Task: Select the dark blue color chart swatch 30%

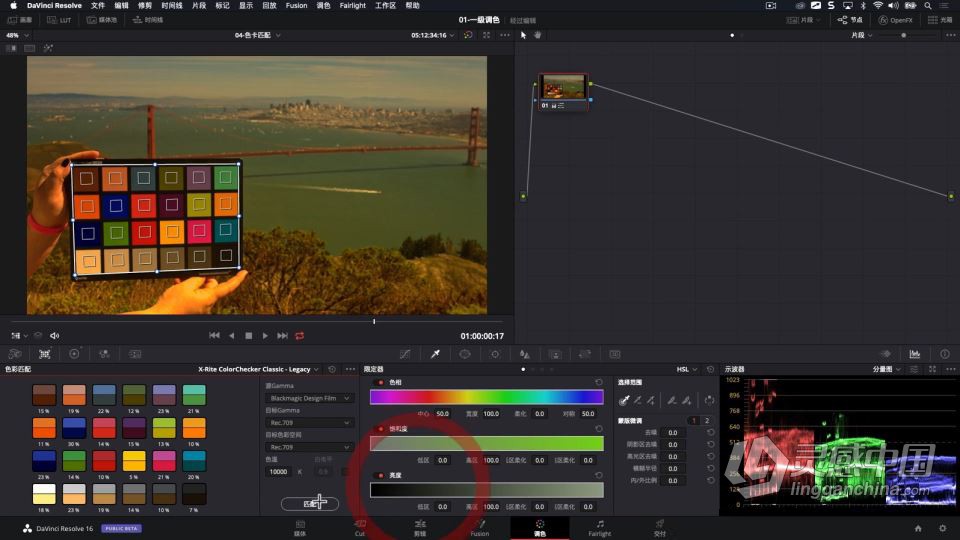Action: pos(74,428)
